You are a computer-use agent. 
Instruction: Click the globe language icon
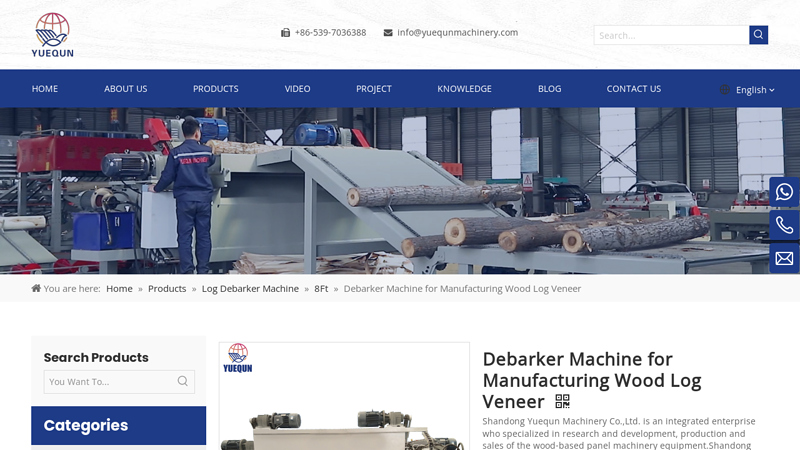(x=724, y=89)
